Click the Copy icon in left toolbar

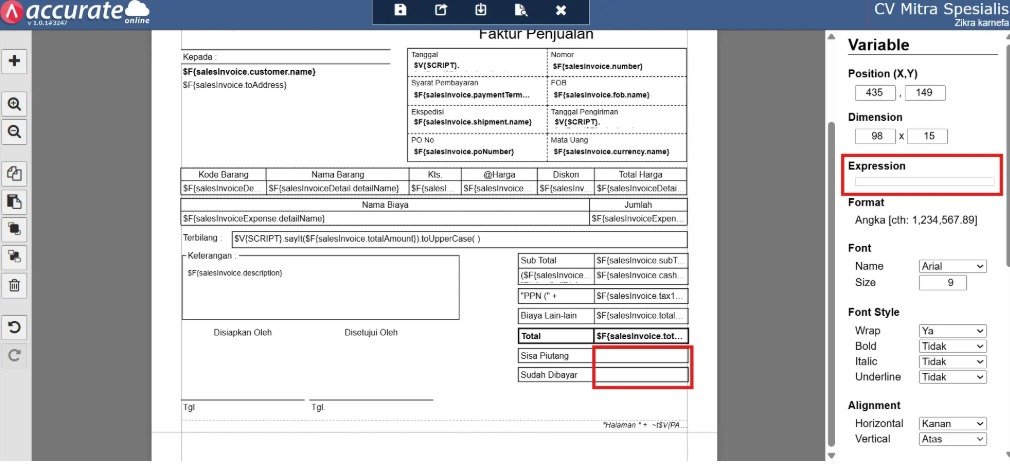(14, 174)
